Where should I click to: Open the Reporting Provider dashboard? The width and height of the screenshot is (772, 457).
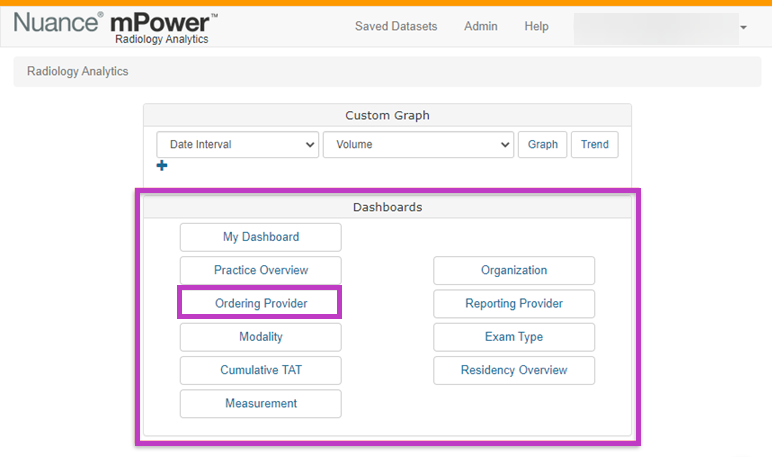point(514,304)
